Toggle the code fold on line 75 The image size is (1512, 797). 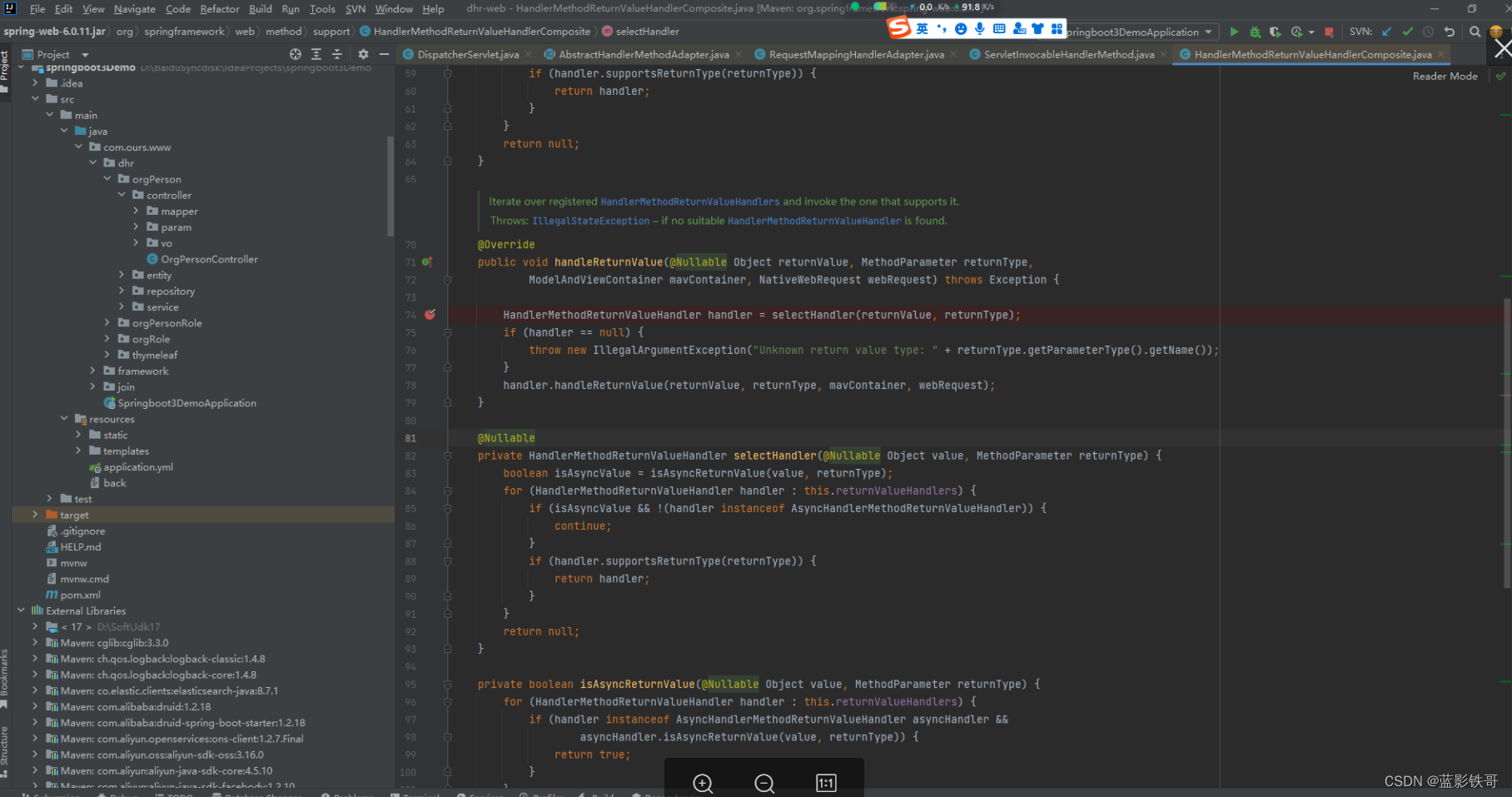click(x=448, y=332)
